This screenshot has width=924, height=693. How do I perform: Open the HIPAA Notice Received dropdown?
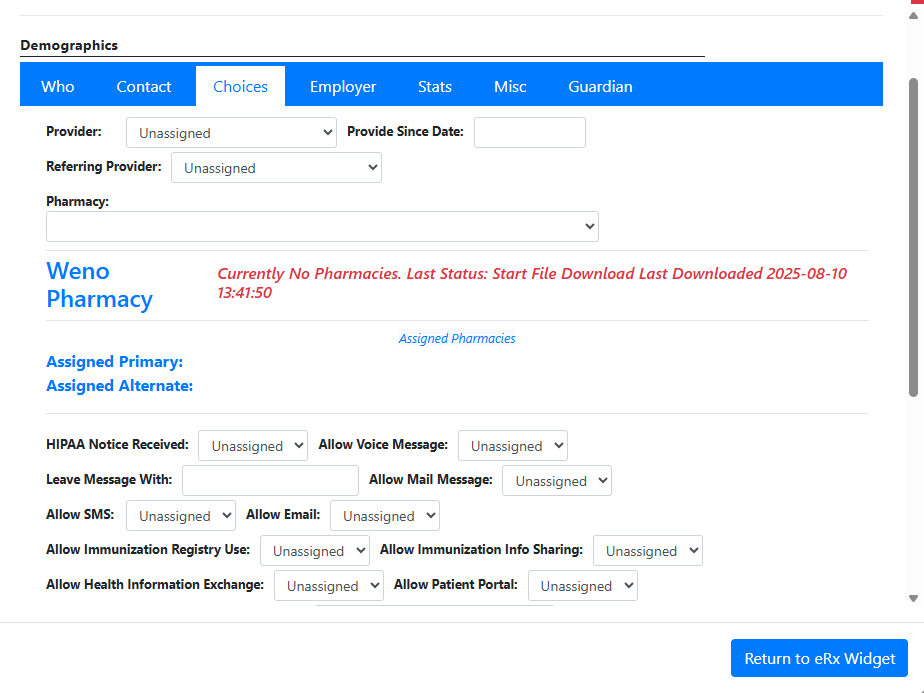tap(253, 446)
